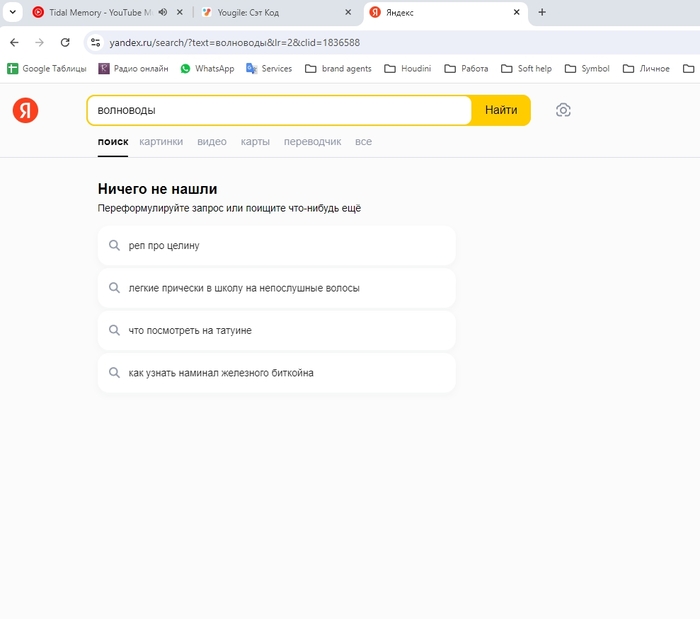
Task: Focus the search field containing волноводы
Action: pyautogui.click(x=279, y=110)
